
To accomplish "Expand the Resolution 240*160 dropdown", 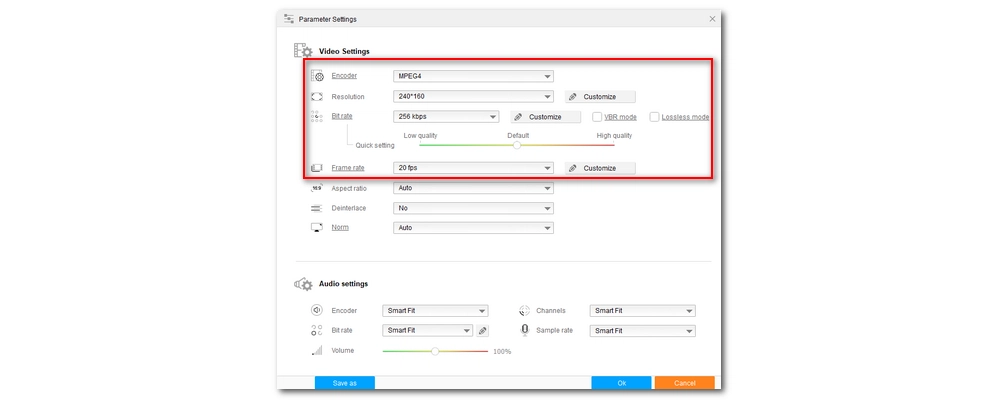I will click(473, 97).
